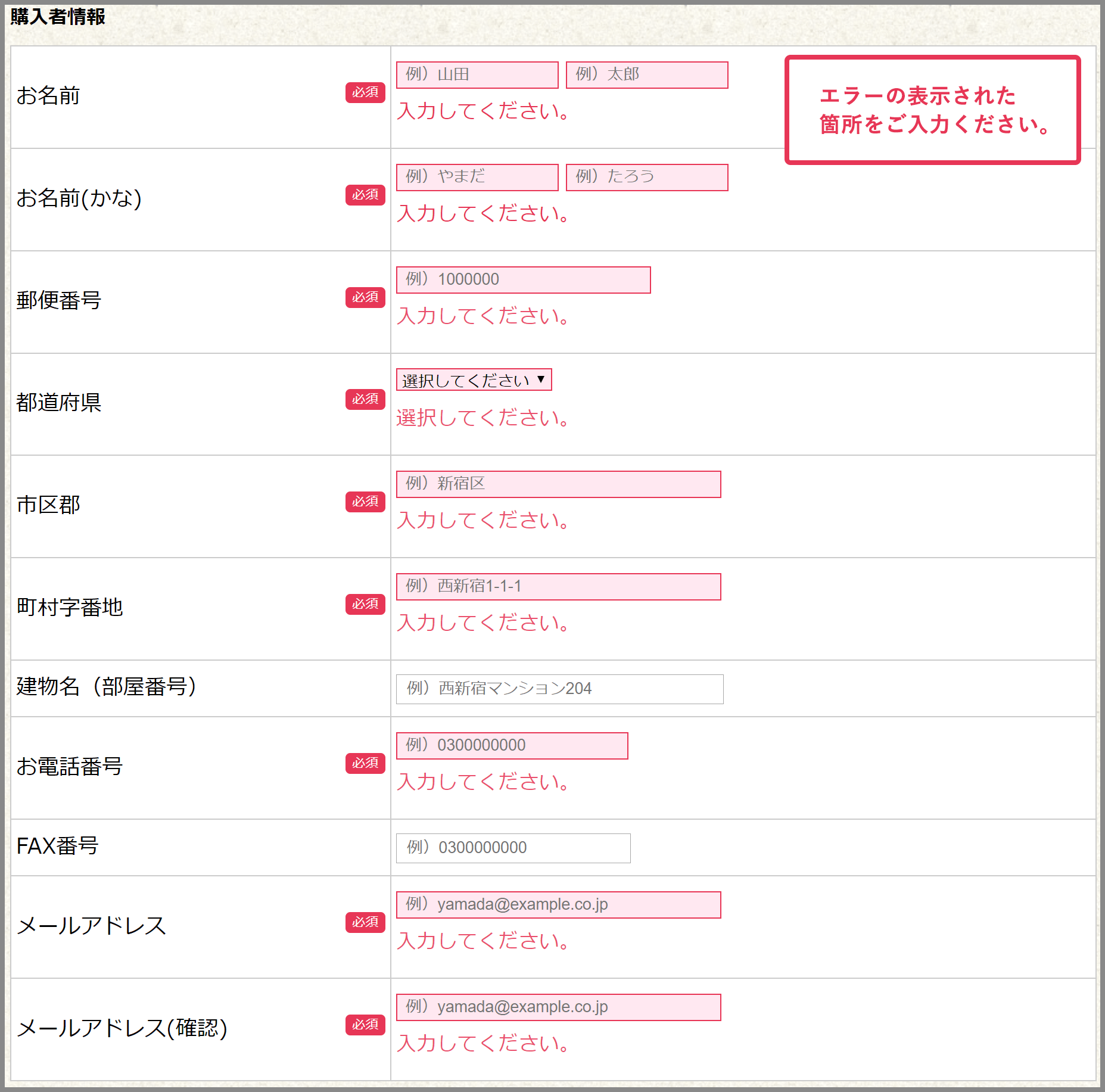
Task: Click the 必須 badge beside 都道府県
Action: point(365,400)
